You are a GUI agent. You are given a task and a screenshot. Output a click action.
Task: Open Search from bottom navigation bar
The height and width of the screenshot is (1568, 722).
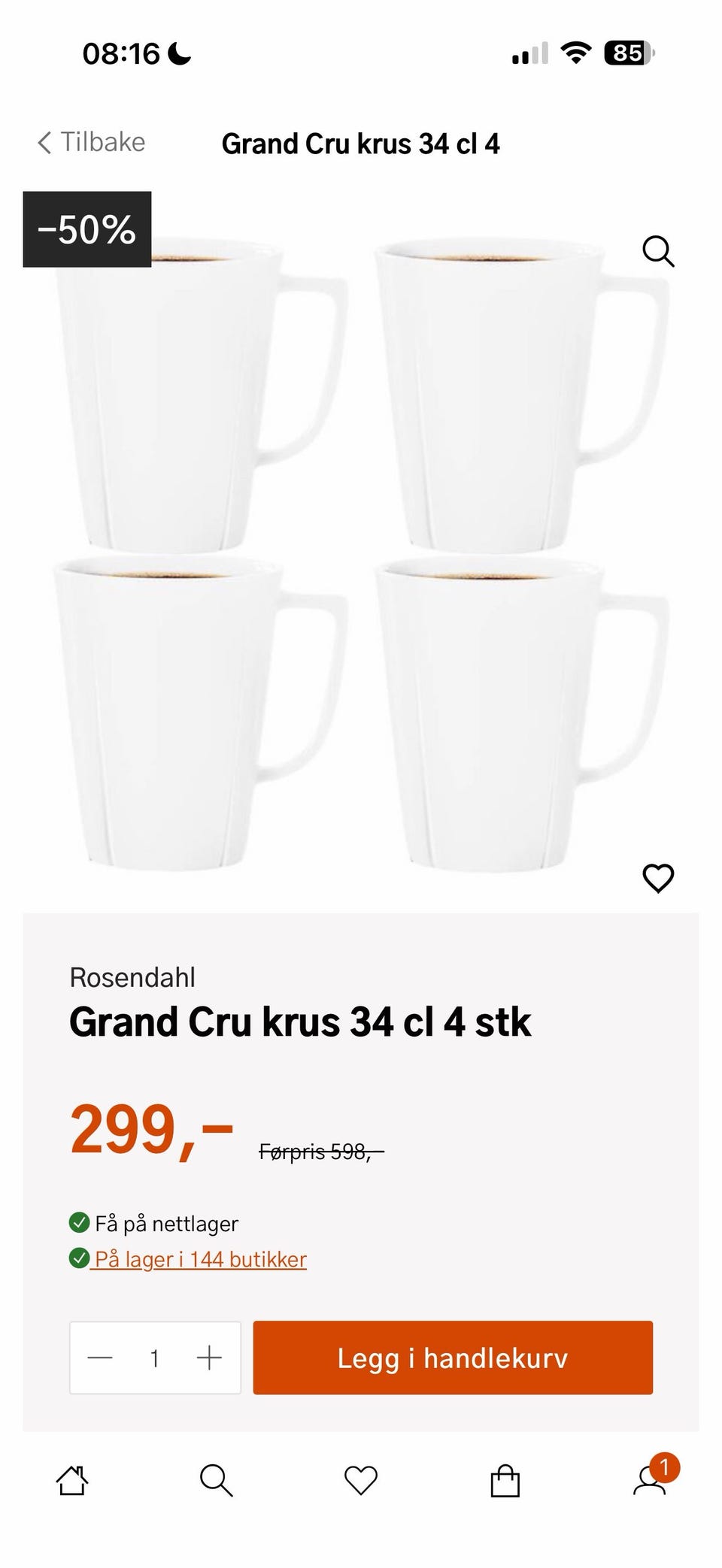(x=216, y=1480)
